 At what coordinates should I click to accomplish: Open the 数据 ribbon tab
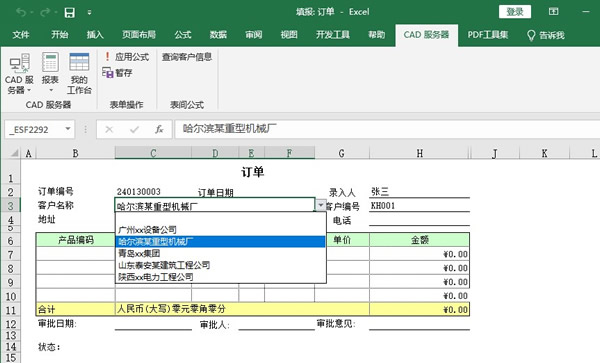(x=218, y=35)
